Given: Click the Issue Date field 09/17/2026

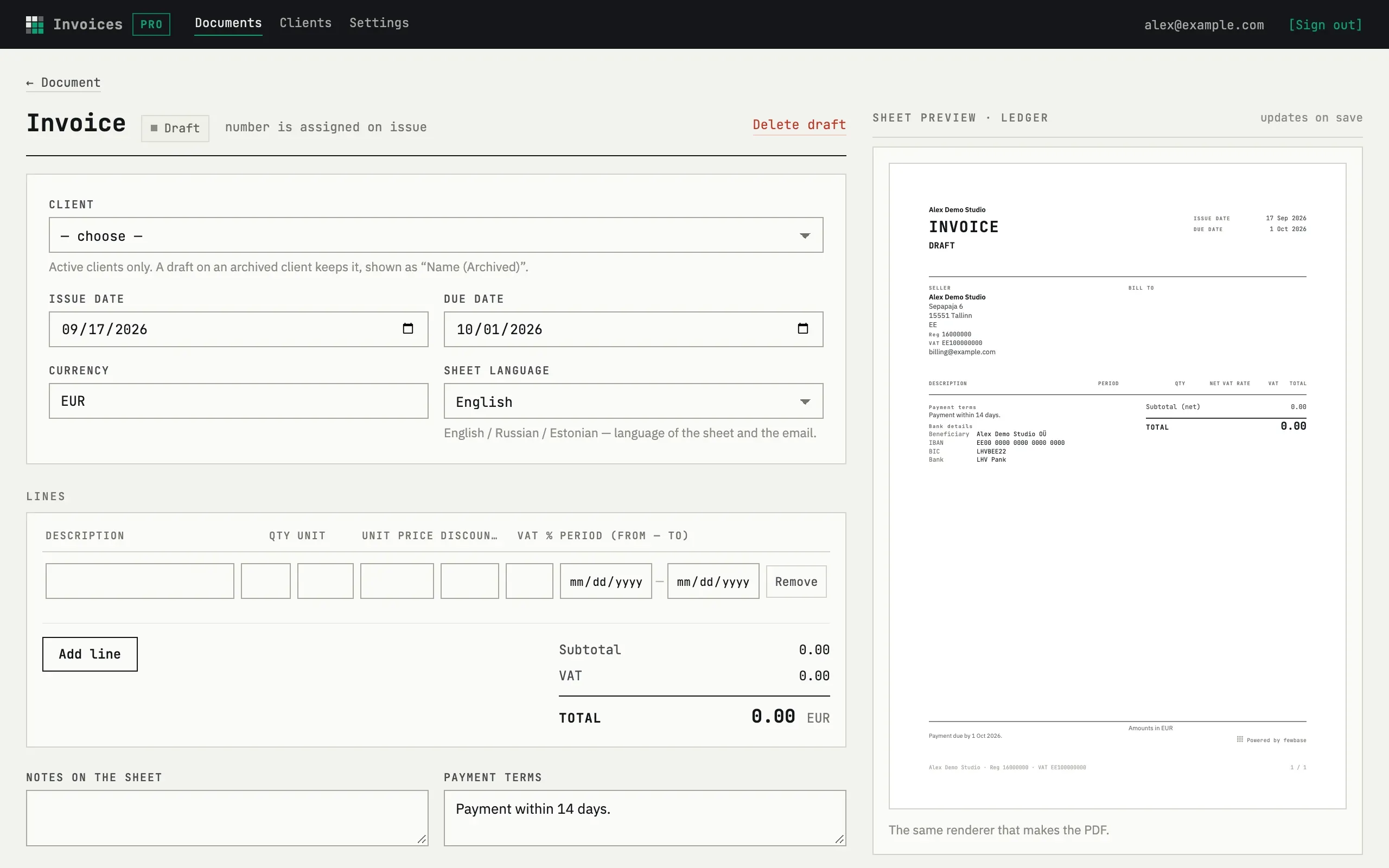Looking at the screenshot, I should [239, 329].
